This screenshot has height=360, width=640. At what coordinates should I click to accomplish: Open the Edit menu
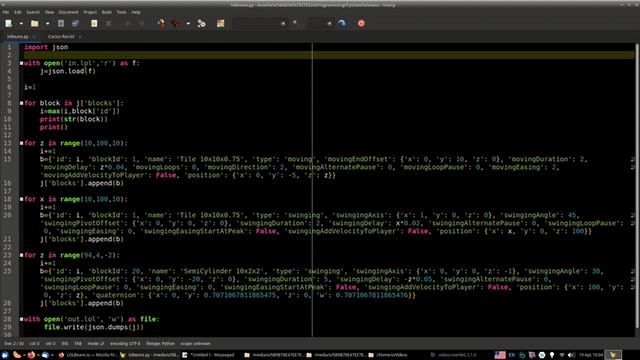(x=18, y=12)
